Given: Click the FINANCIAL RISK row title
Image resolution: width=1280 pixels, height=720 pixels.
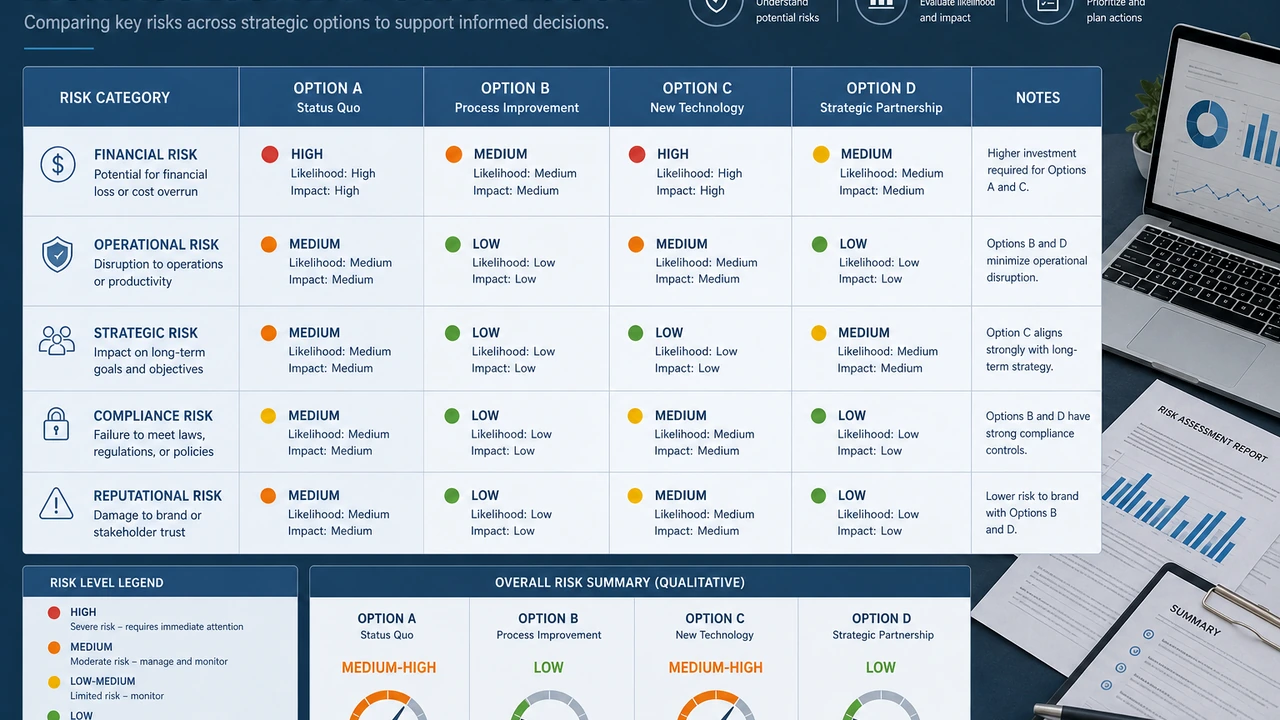Looking at the screenshot, I should click(146, 155).
